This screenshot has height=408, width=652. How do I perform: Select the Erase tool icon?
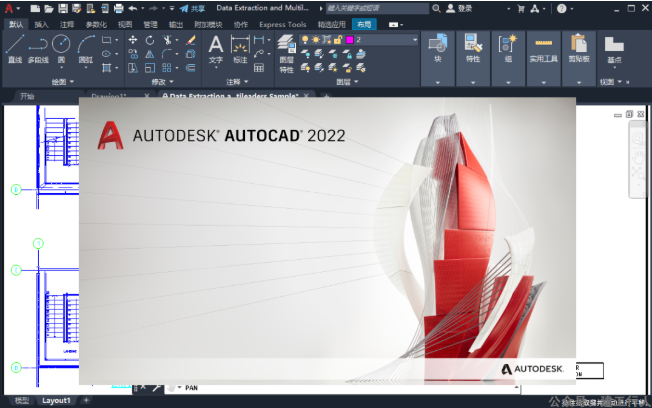pyautogui.click(x=191, y=40)
